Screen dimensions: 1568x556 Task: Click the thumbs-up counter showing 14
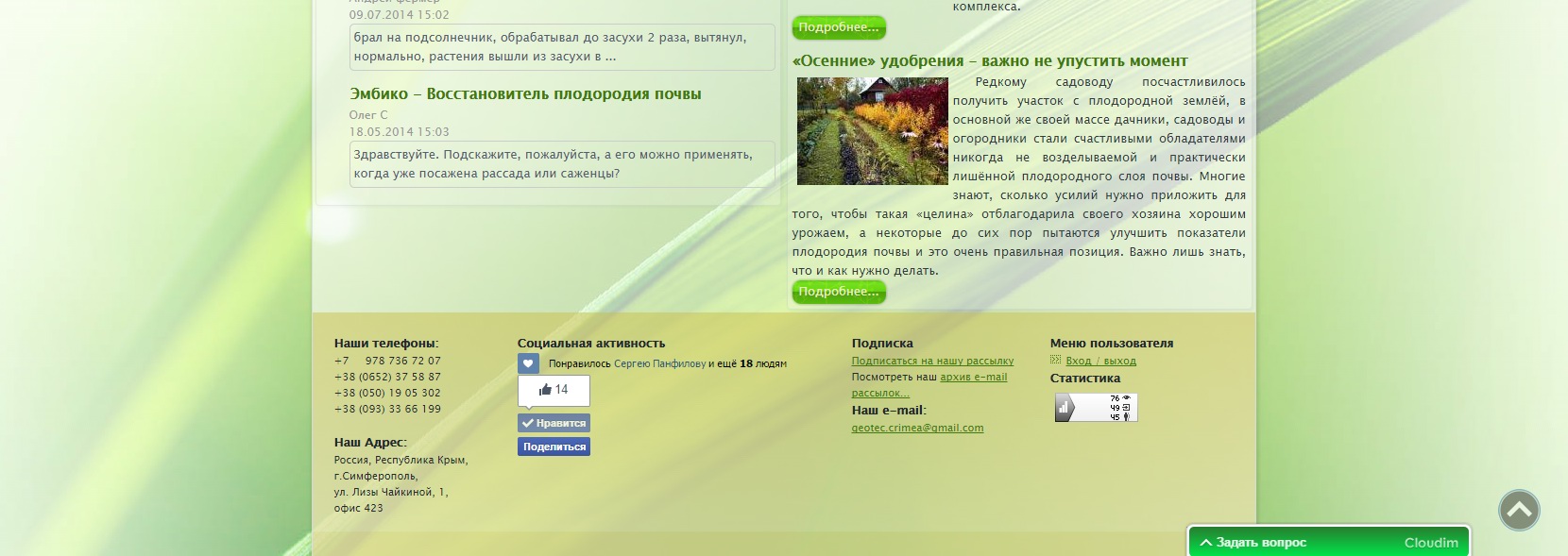tap(554, 390)
